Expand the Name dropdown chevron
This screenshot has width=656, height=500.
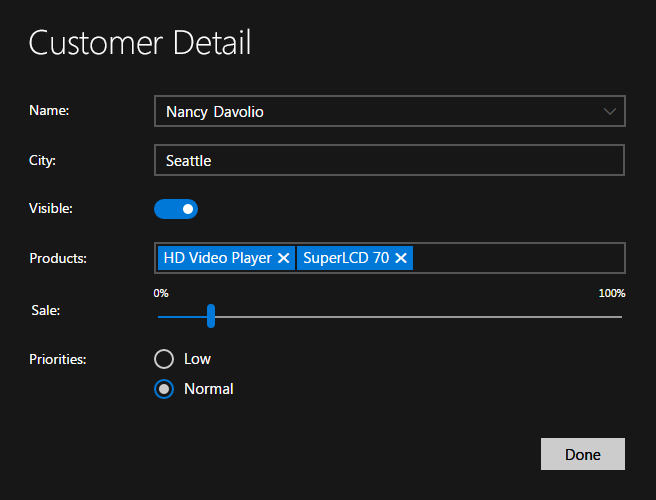point(610,111)
